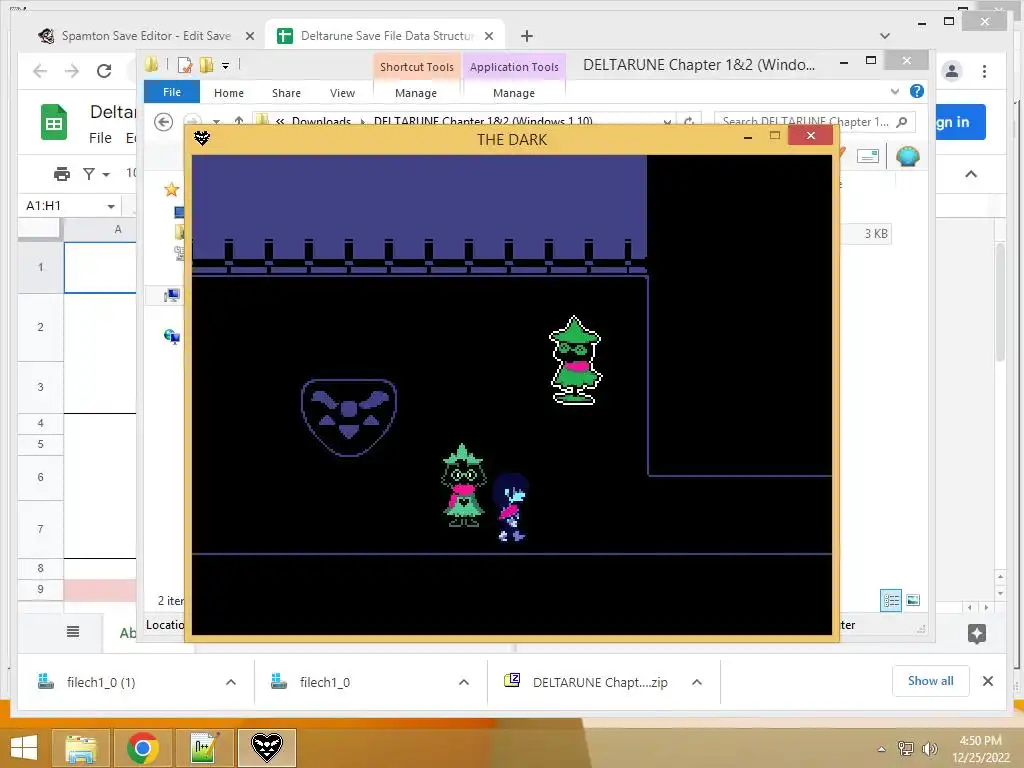
Task: Open Manage tab under Shortcut Tools
Action: tap(416, 93)
